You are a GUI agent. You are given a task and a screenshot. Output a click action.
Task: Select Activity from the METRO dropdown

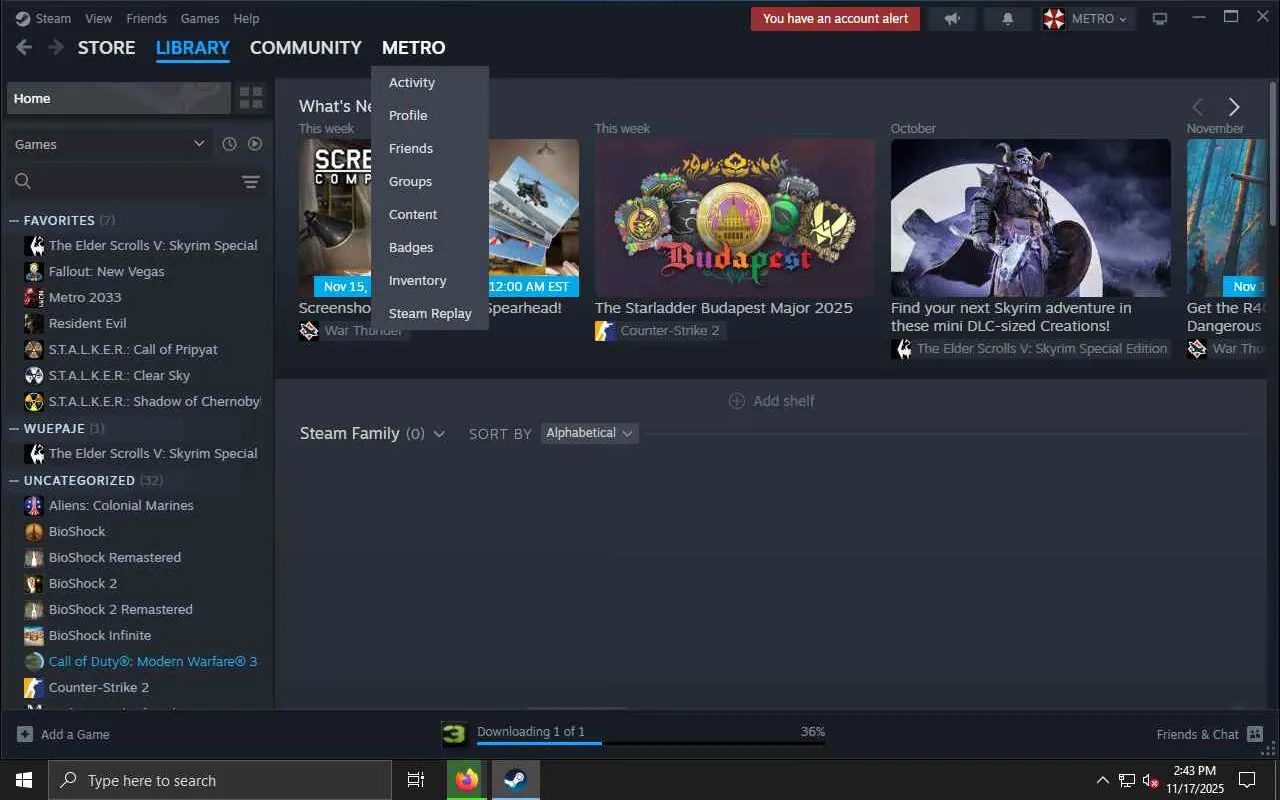click(430, 82)
